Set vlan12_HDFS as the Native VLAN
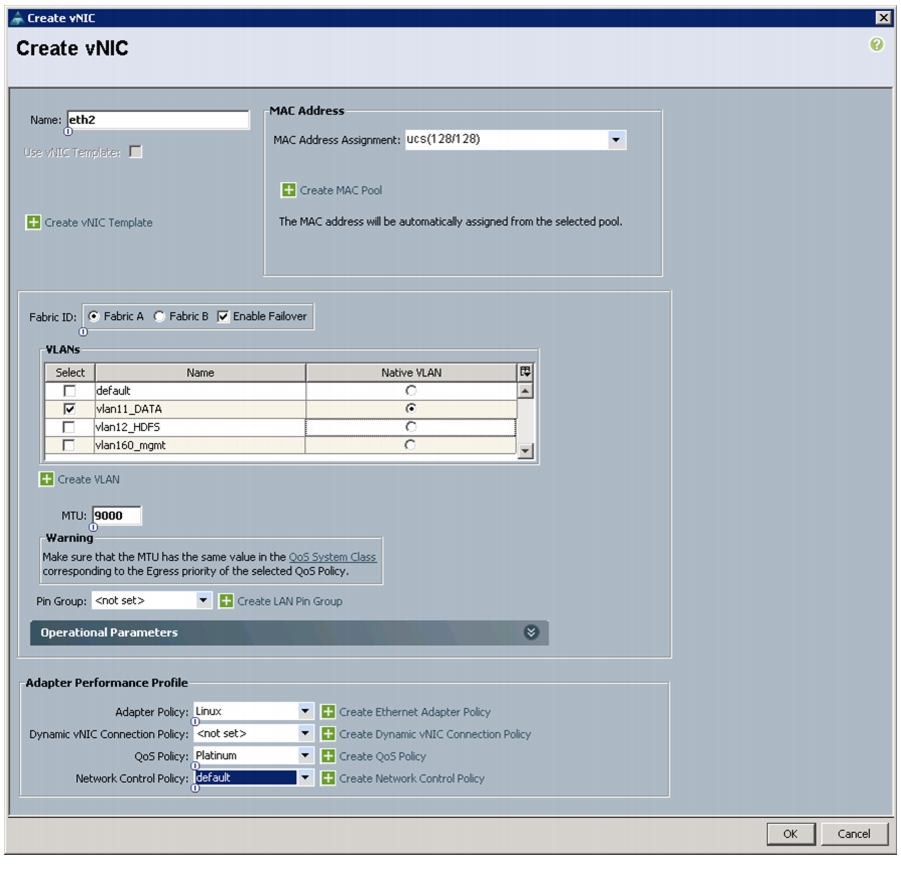Viewport: 901px width, 896px height. (x=410, y=426)
